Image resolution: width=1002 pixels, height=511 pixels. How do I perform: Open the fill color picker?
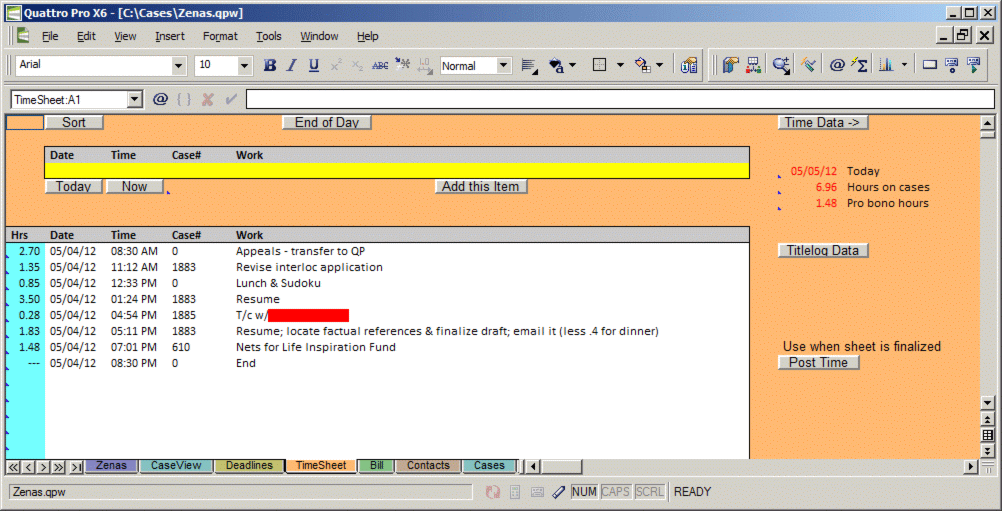[x=644, y=66]
